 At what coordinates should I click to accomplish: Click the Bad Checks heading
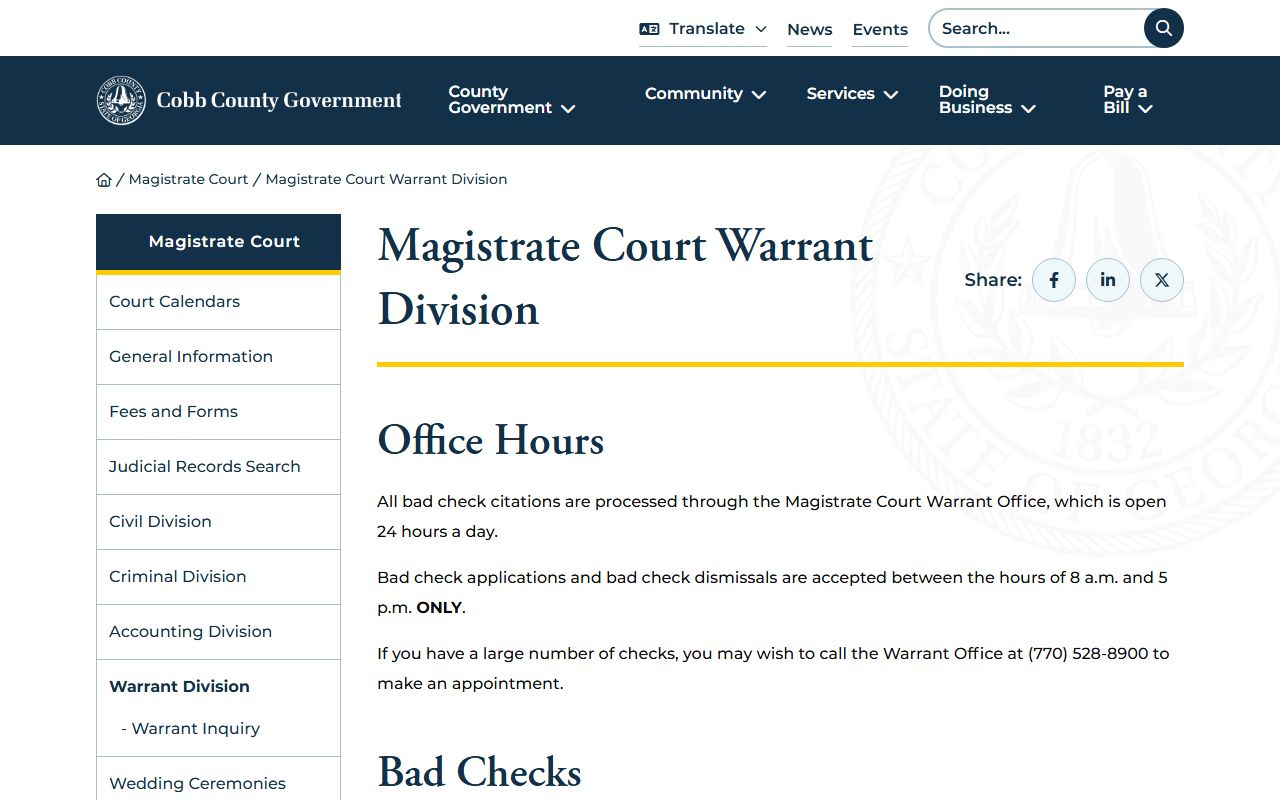tap(479, 772)
